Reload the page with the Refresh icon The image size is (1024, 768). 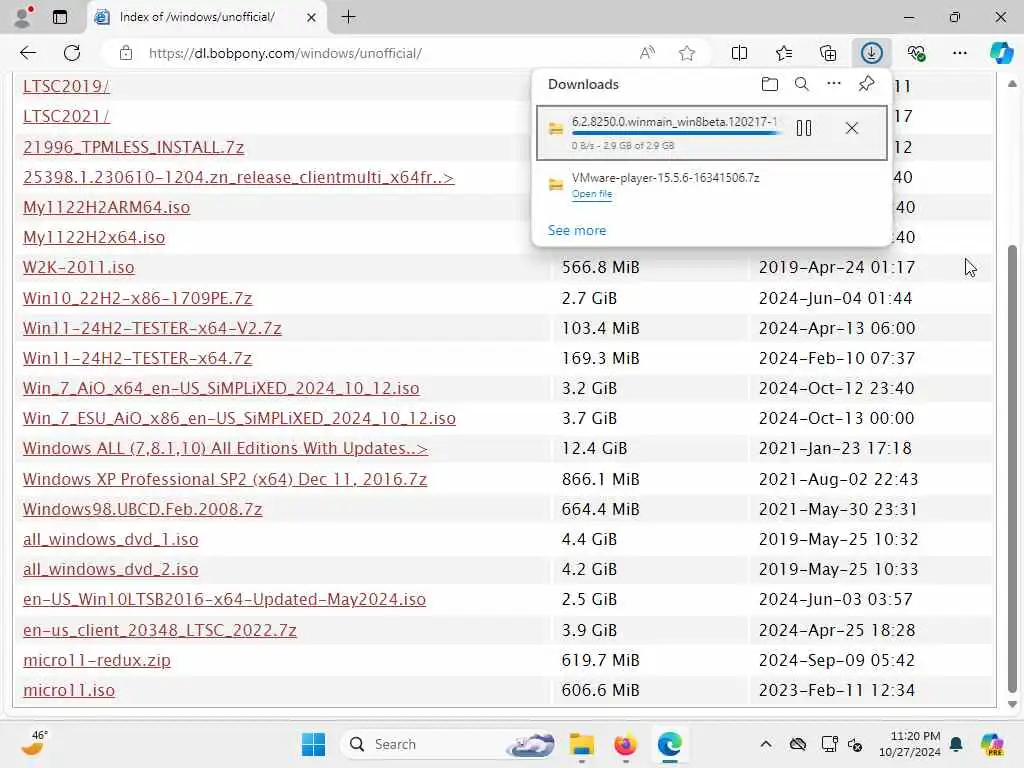72,53
